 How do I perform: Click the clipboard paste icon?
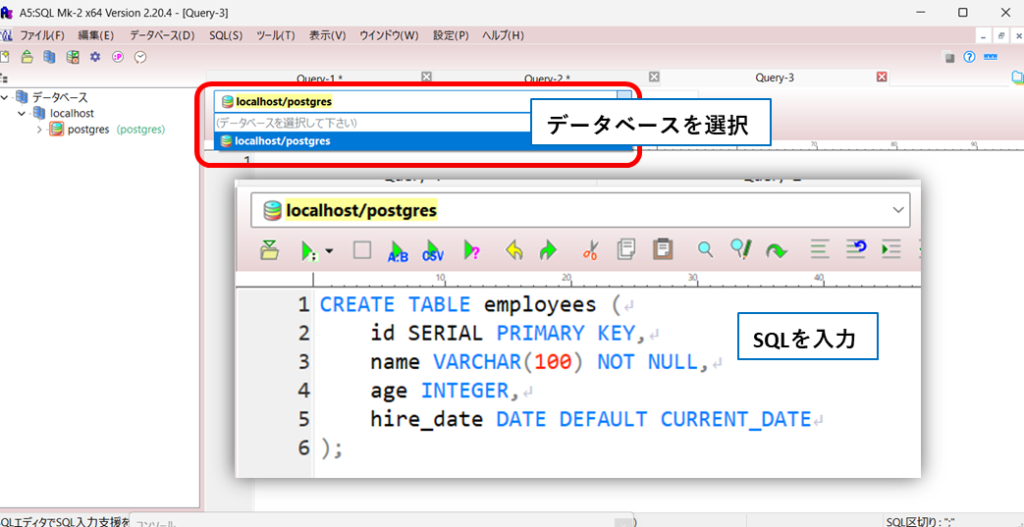coord(662,249)
